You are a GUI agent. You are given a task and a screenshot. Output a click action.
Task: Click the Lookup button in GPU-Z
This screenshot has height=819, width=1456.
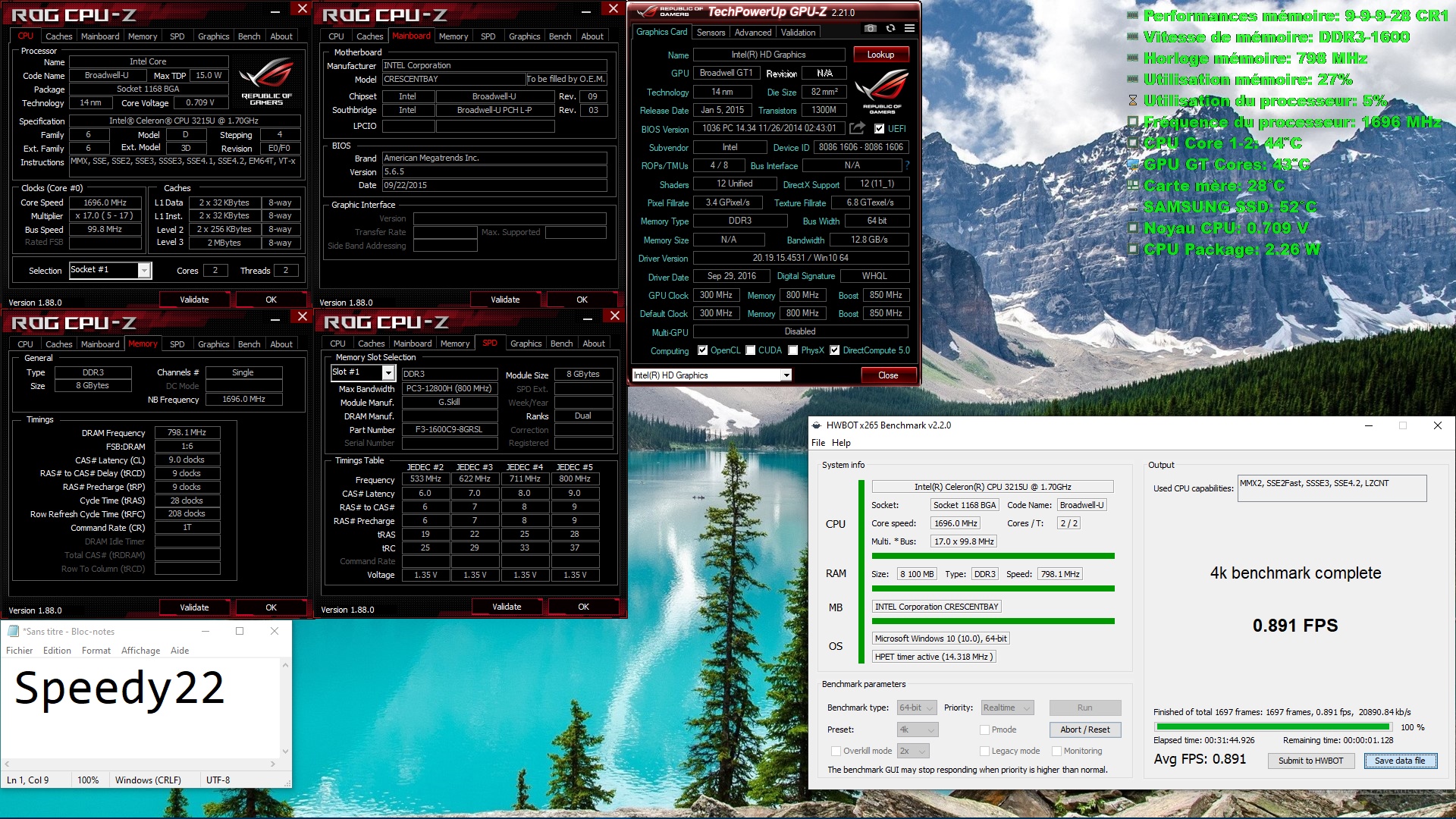[x=880, y=55]
